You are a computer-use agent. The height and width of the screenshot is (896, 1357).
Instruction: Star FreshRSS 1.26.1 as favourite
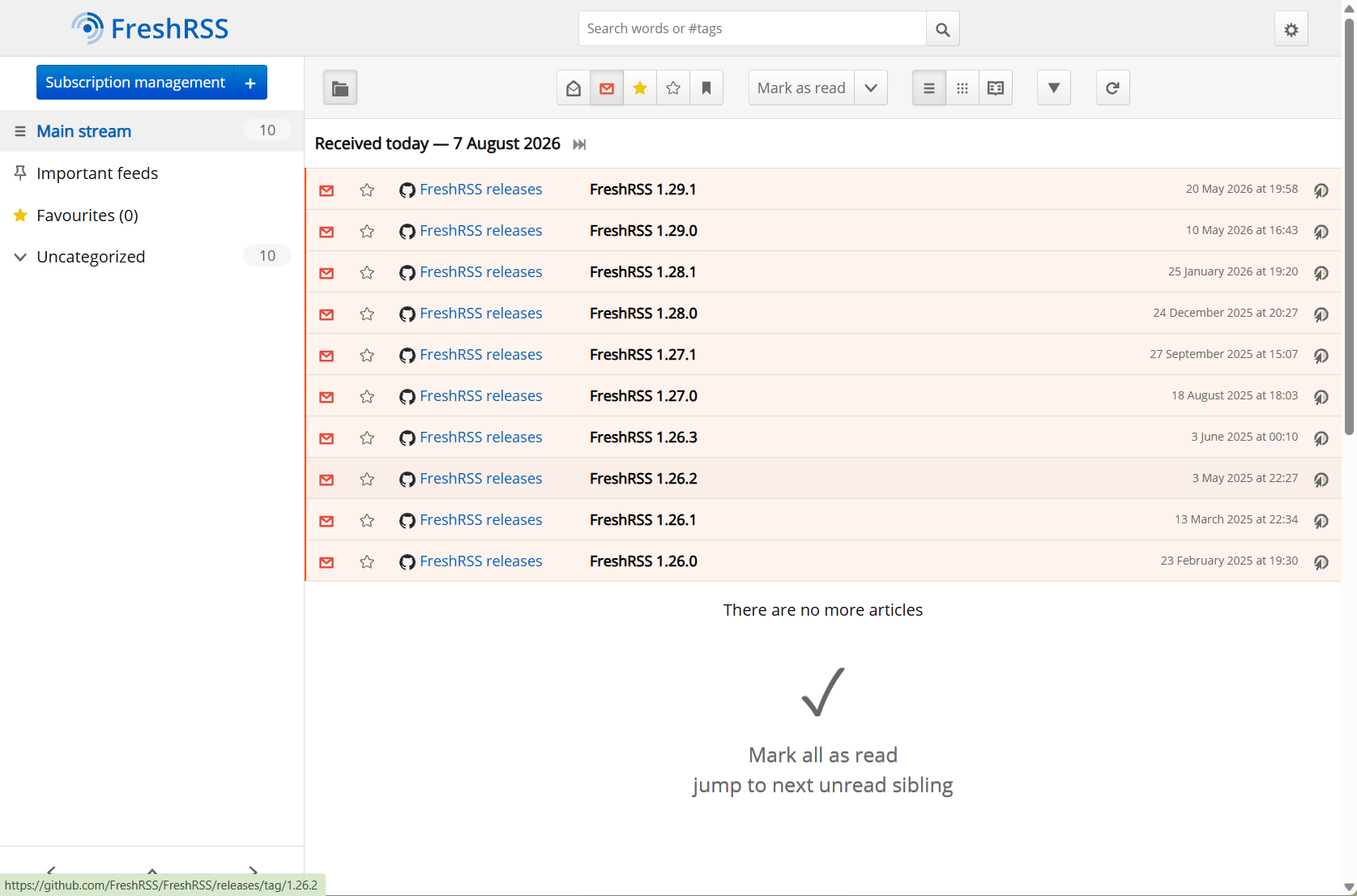pos(367,520)
